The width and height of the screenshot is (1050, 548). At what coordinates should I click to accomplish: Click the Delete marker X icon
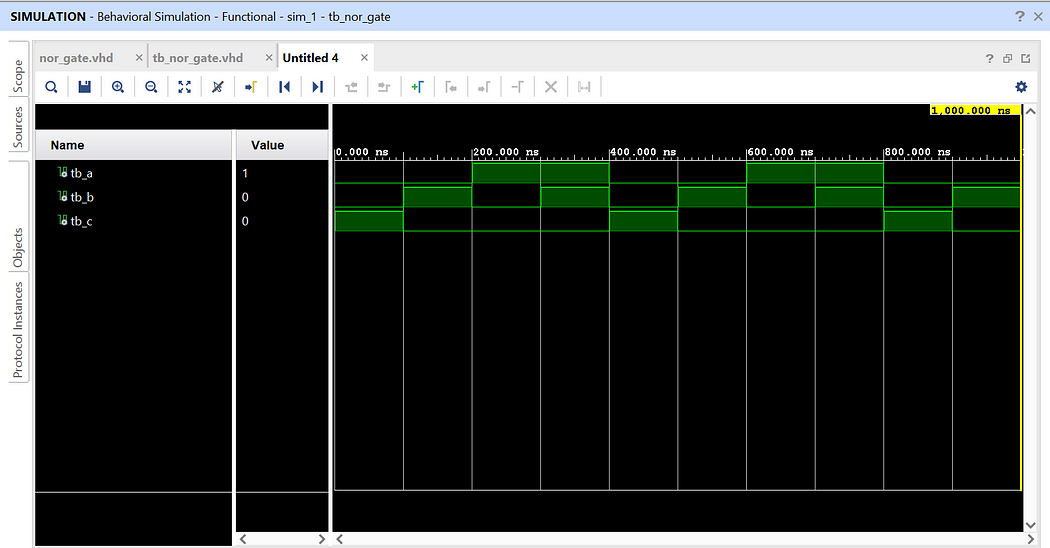point(550,86)
